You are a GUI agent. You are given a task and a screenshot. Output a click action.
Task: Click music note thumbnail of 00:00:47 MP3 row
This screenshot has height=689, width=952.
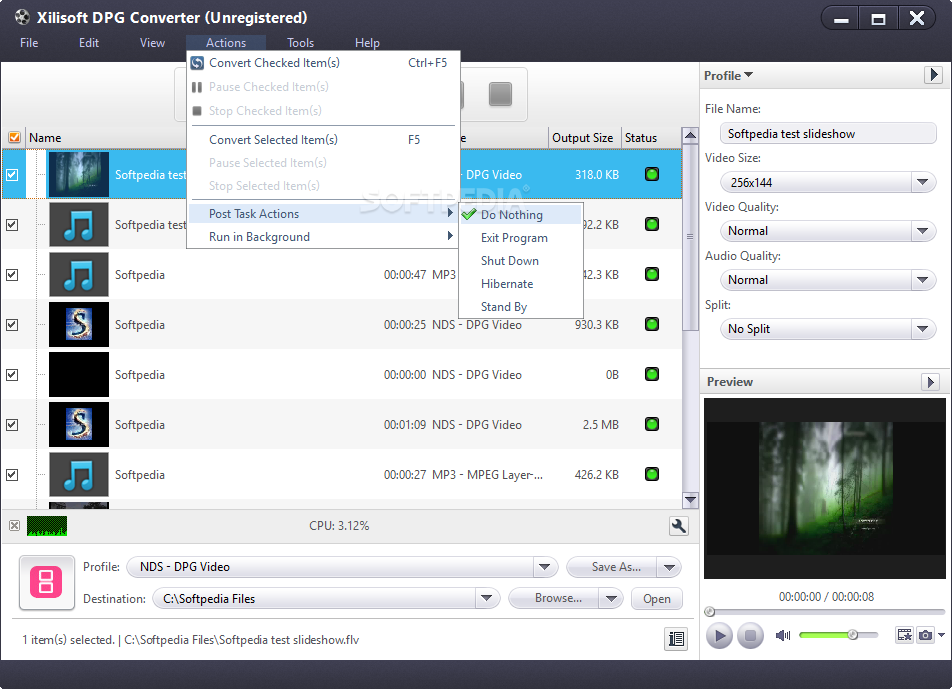[79, 274]
